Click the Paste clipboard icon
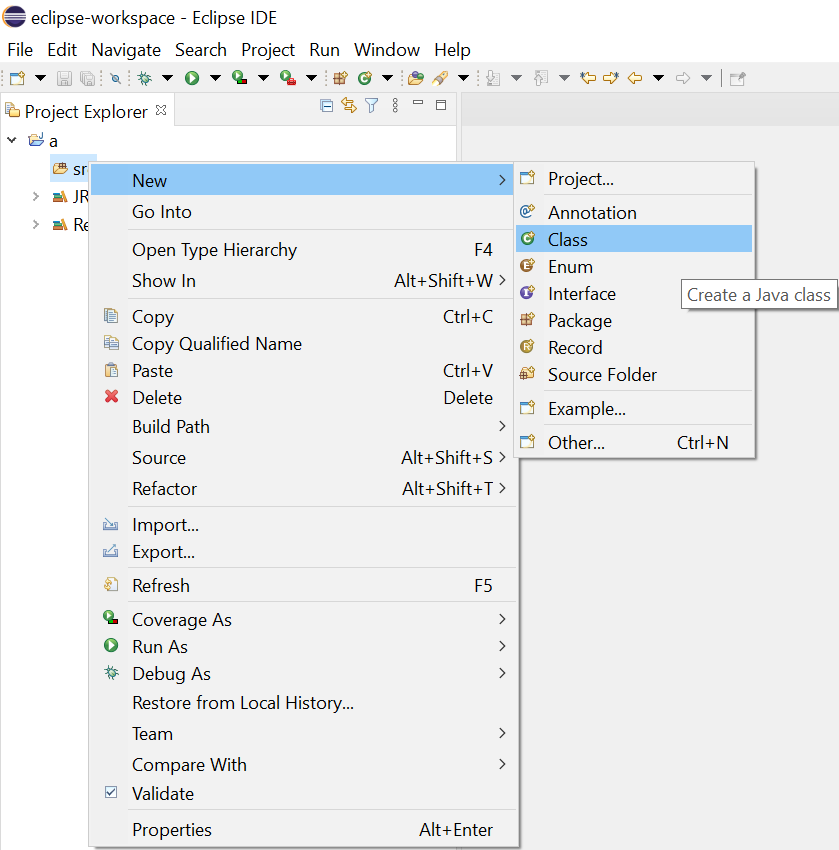 coord(111,370)
